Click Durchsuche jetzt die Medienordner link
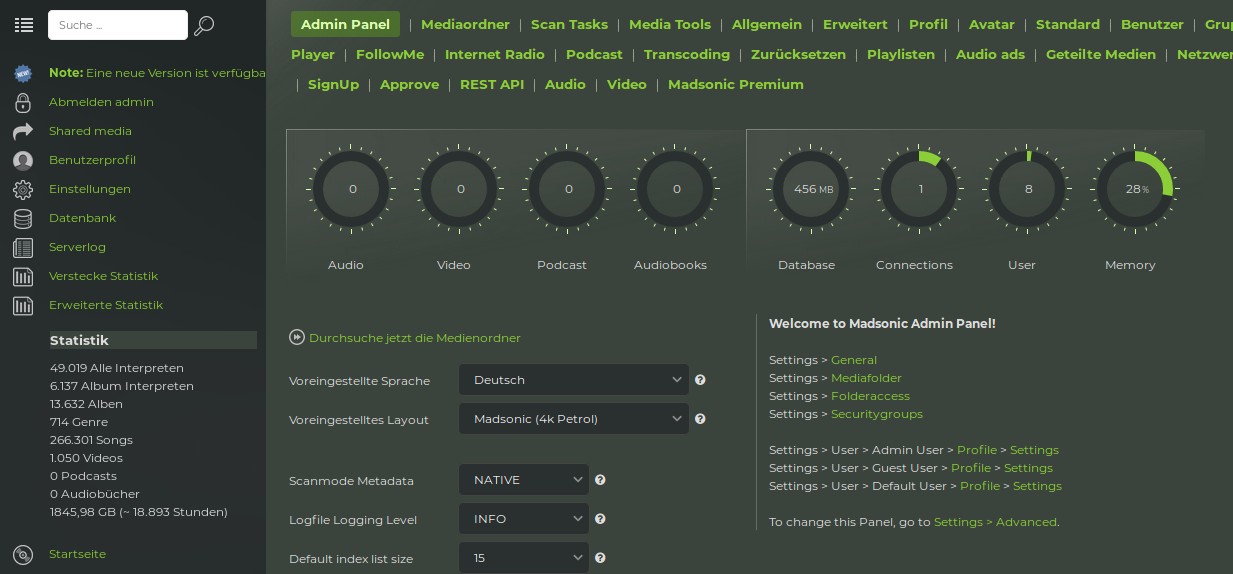 414,338
